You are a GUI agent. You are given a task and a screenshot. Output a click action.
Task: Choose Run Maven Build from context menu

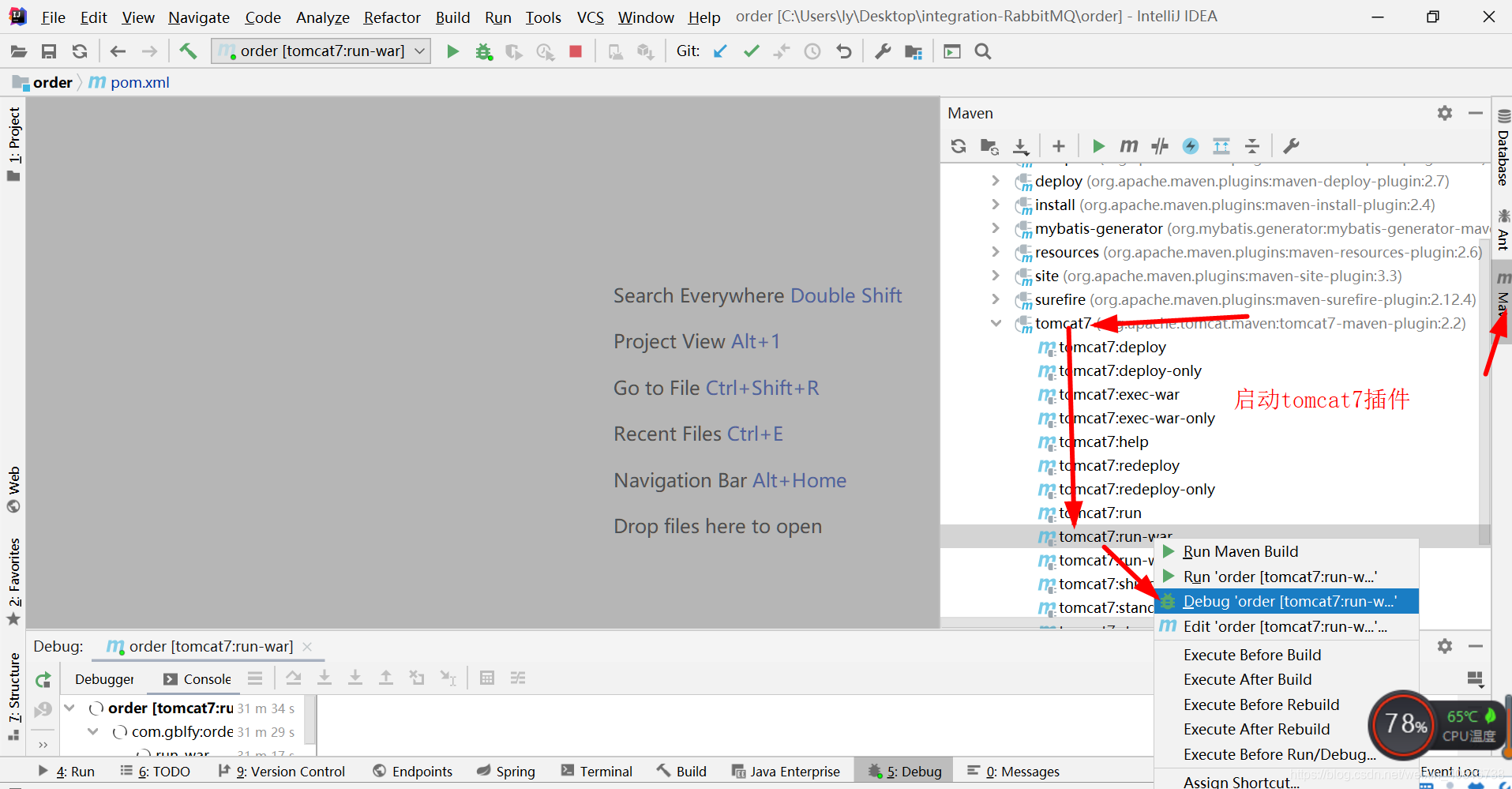click(x=1286, y=551)
